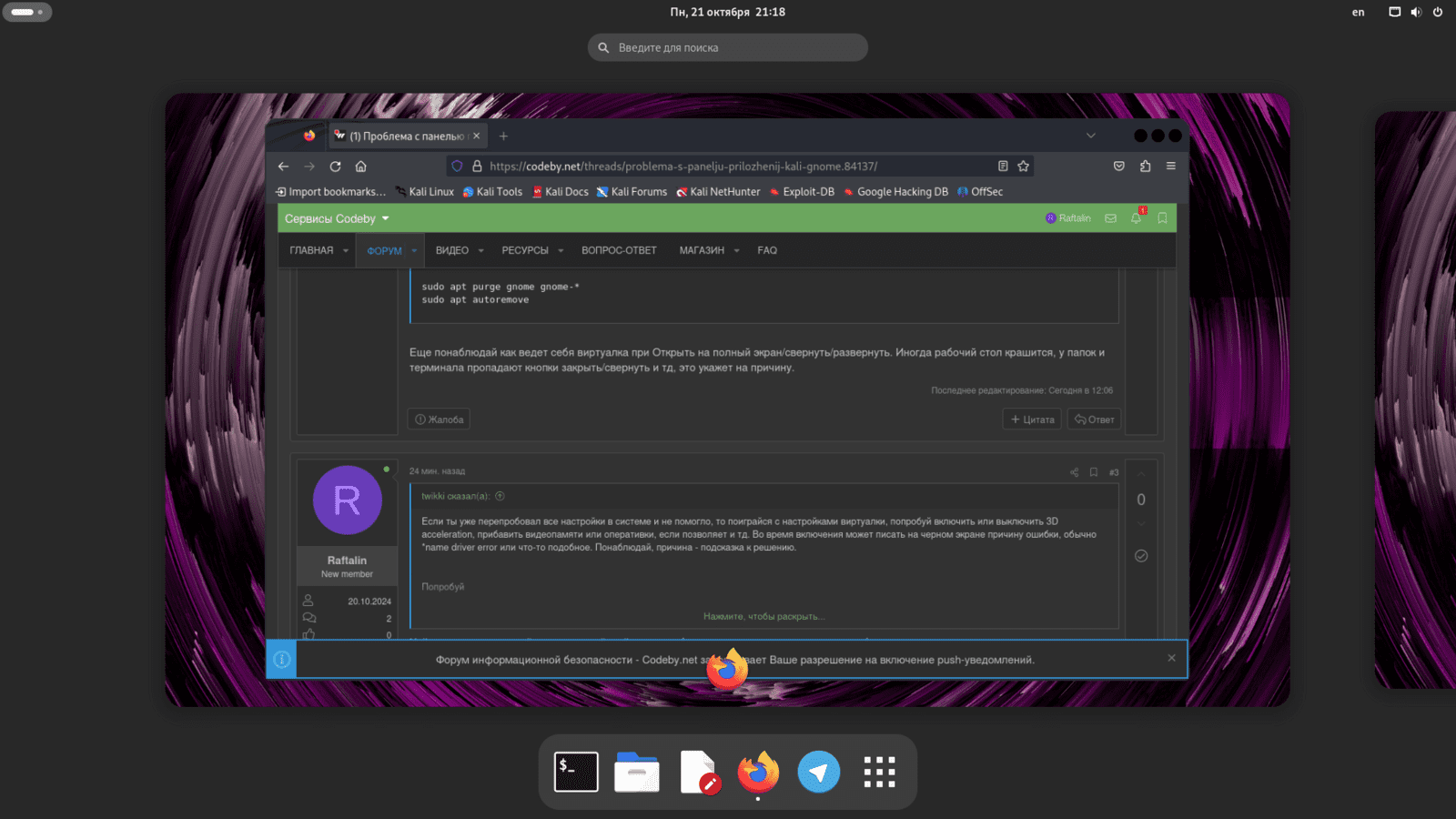This screenshot has width=1456, height=819.
Task: Launch the Files manager from the dock
Action: (637, 772)
